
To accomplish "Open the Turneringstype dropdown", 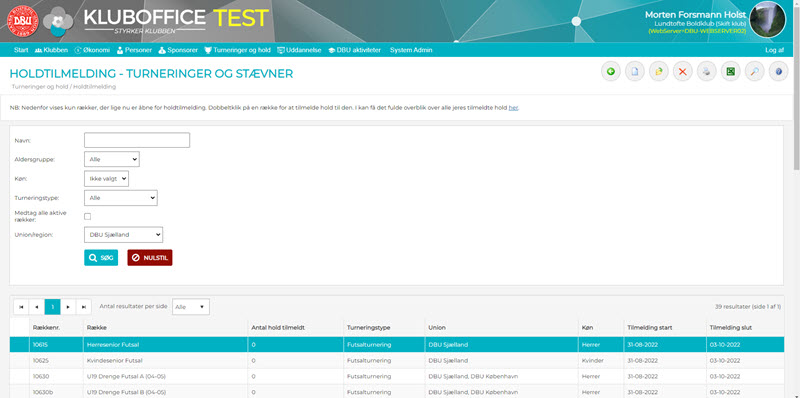I will (120, 198).
